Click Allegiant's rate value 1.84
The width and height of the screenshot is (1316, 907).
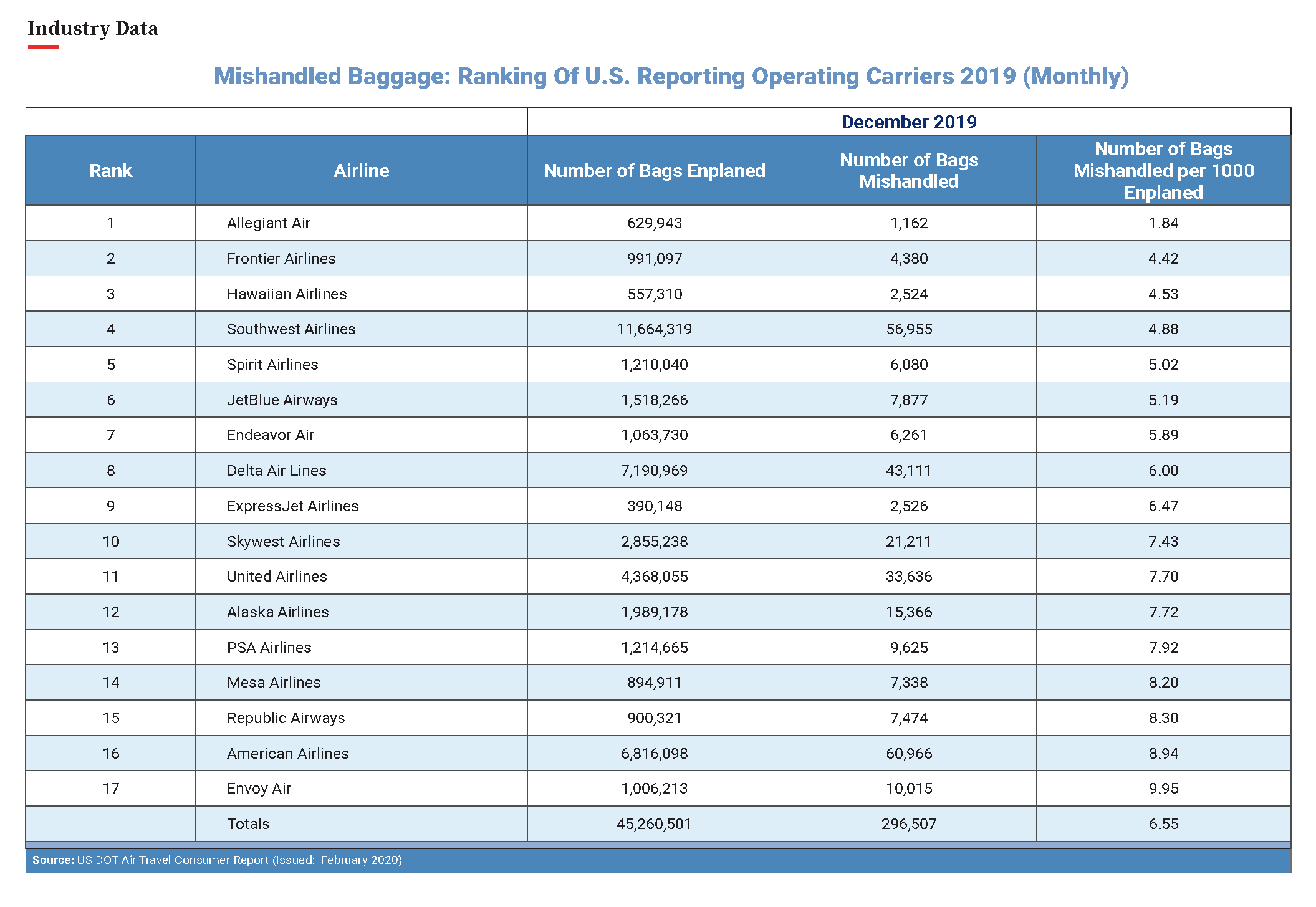1163,223
